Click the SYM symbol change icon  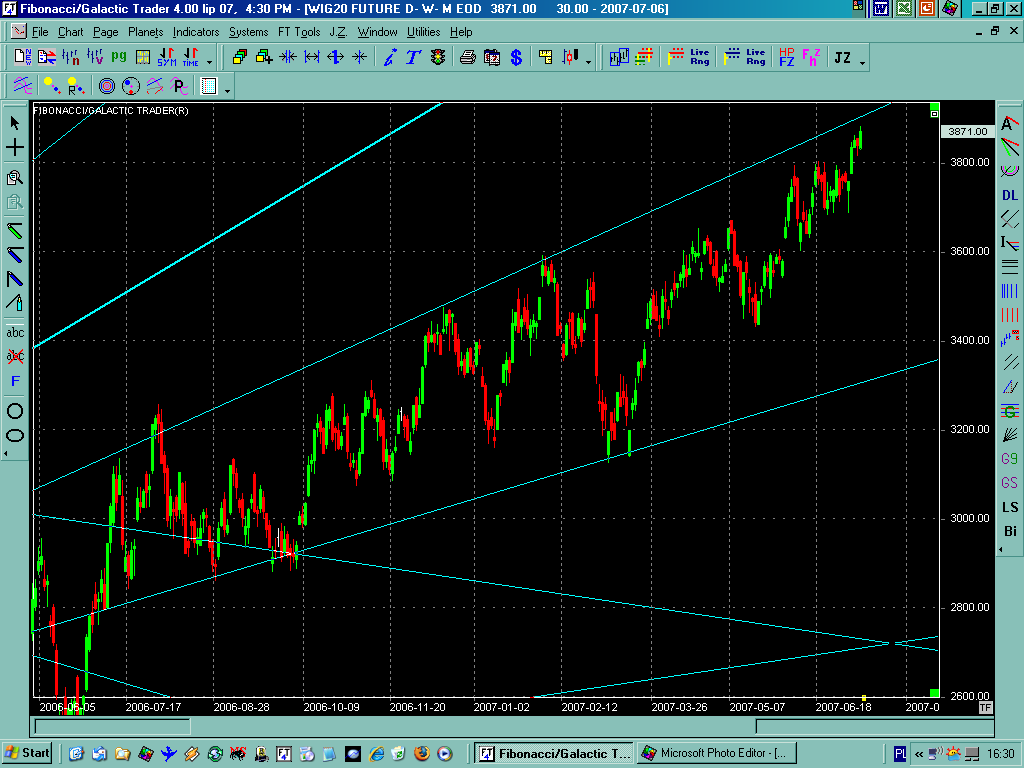166,57
